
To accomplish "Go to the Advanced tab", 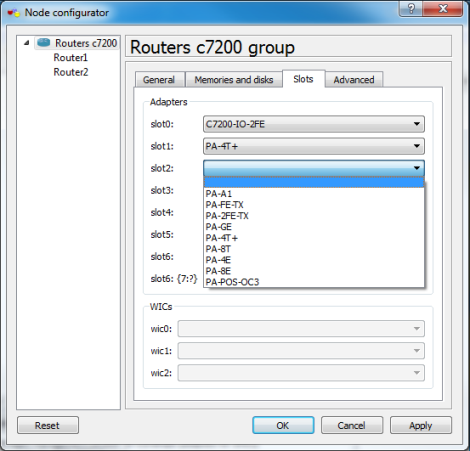I will point(354,80).
